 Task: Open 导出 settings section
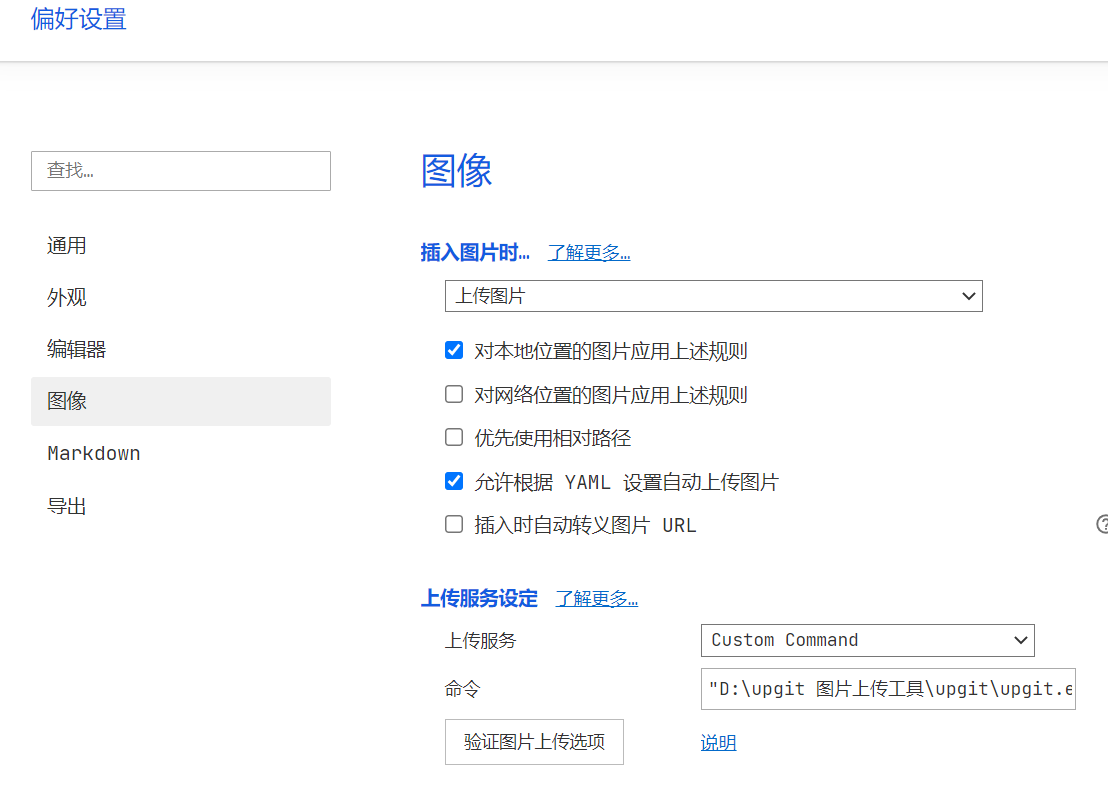pos(67,506)
